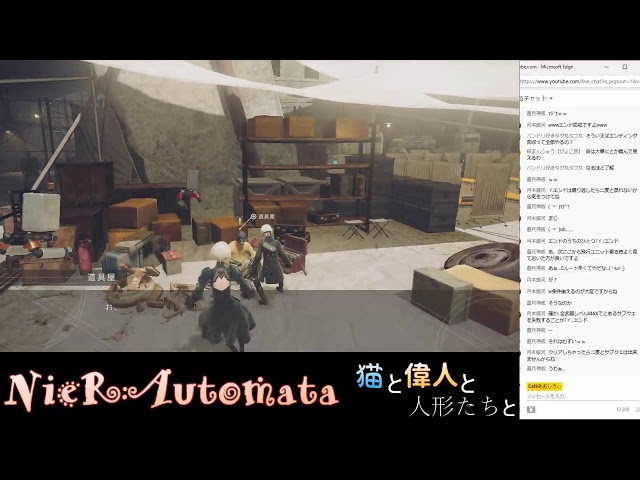The image size is (640, 480).
Task: Click chat message まじ
Action: tap(552, 218)
